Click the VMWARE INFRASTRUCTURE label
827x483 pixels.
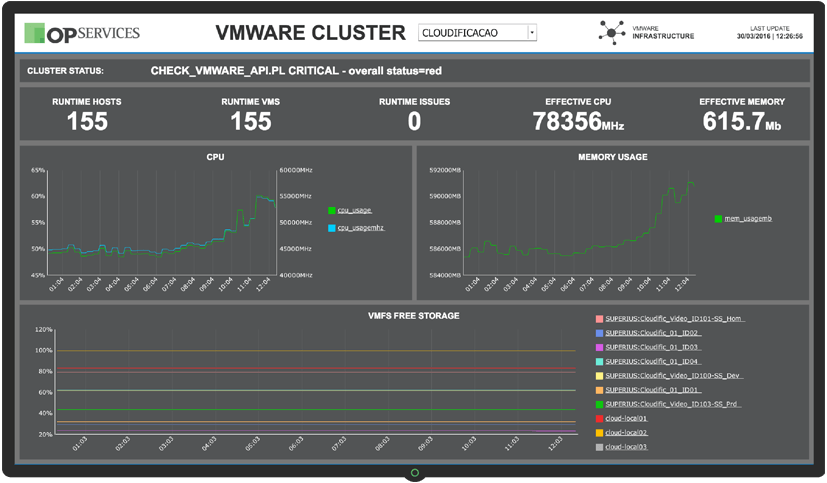tap(663, 33)
